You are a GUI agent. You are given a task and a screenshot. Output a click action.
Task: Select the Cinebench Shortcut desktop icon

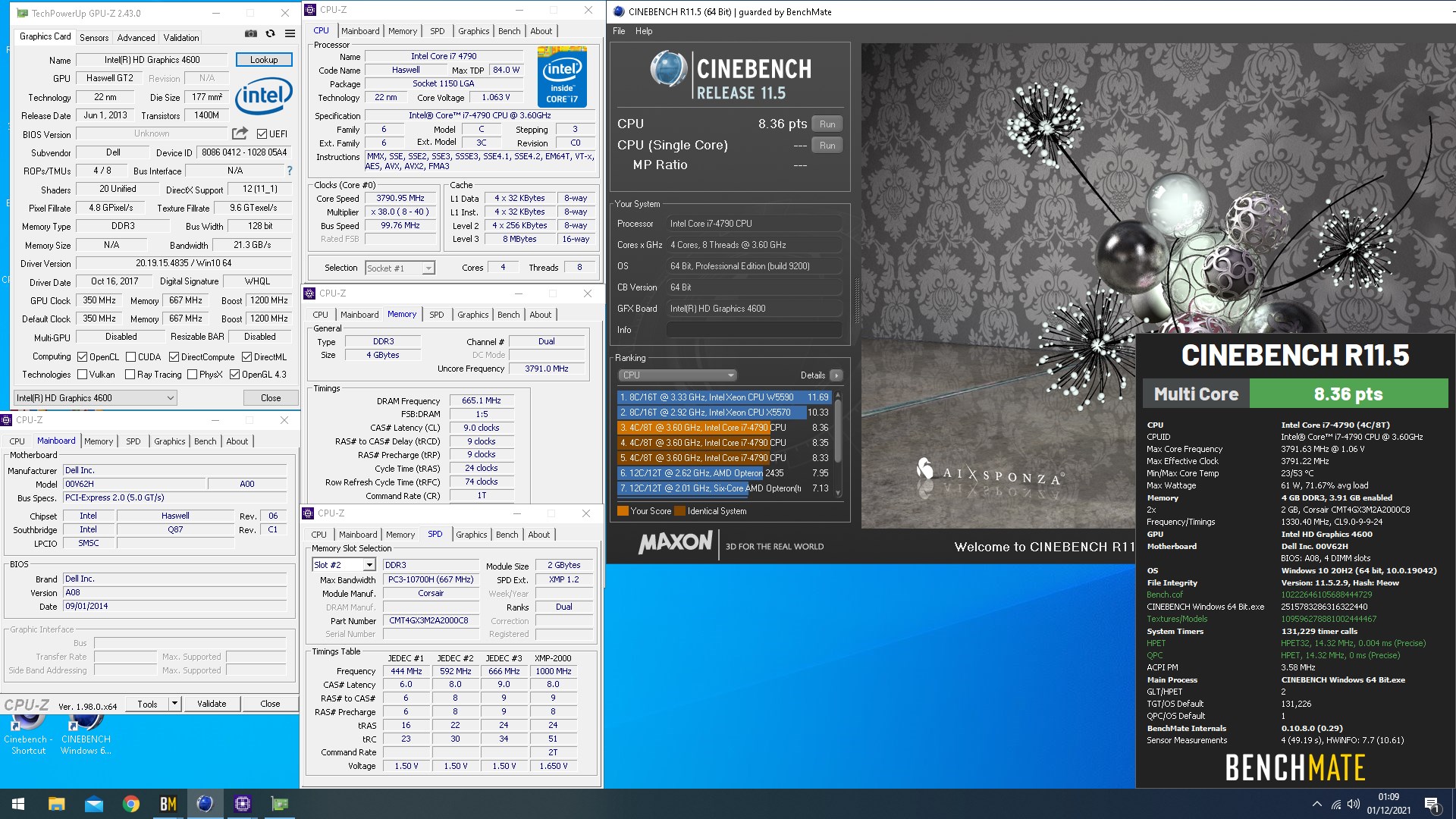click(x=28, y=734)
